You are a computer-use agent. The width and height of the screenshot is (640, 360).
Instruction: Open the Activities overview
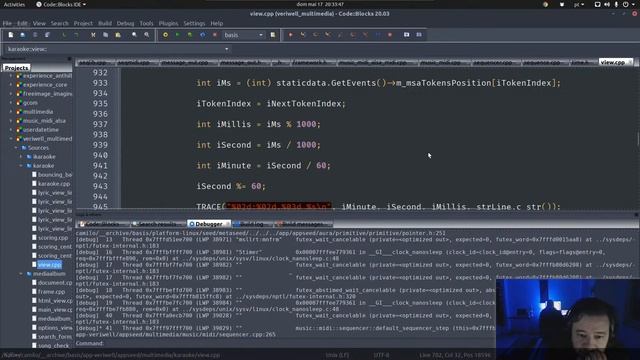[14, 4]
